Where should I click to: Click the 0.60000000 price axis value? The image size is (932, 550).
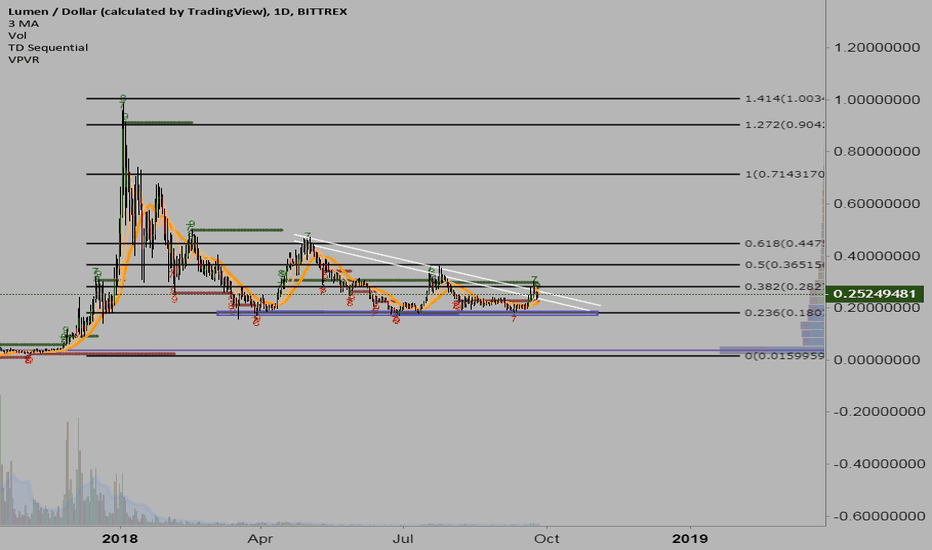click(877, 204)
